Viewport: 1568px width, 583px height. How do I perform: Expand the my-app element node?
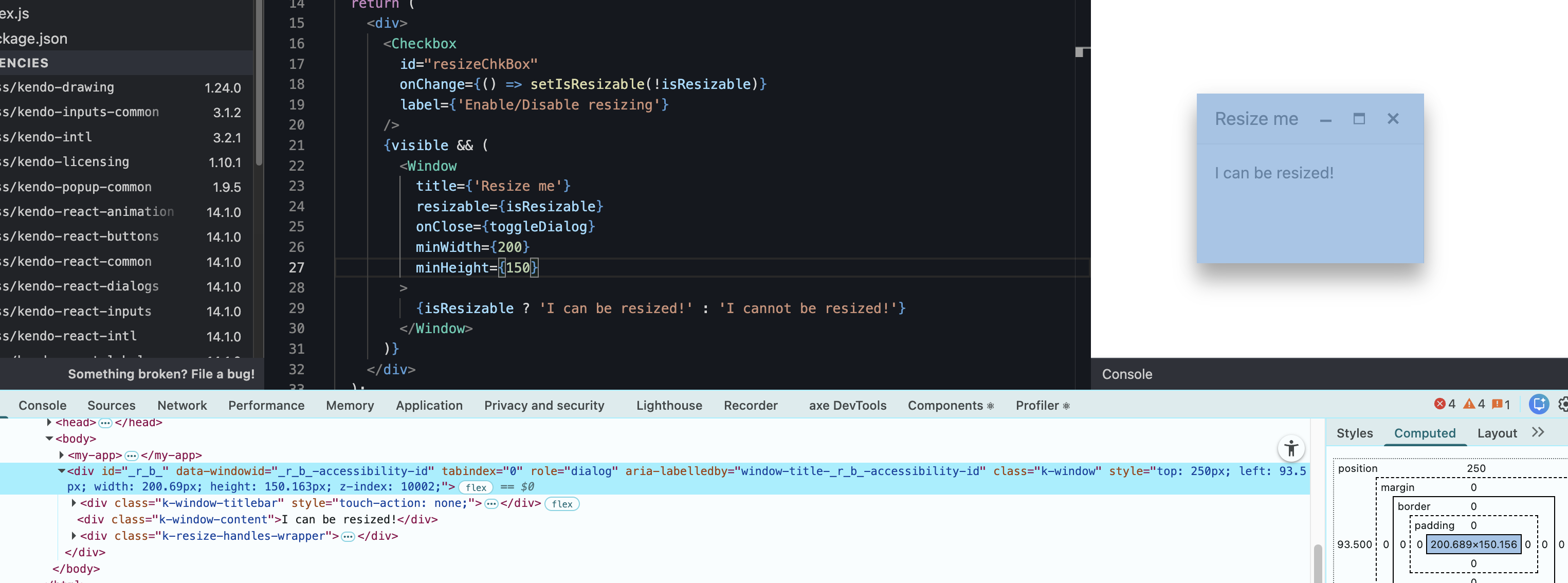pos(62,455)
